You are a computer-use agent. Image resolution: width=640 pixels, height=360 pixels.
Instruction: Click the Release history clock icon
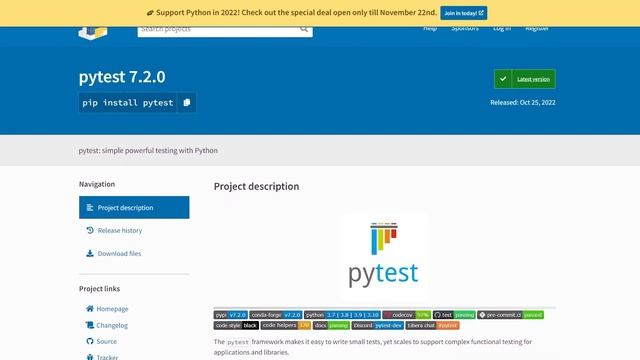[90, 231]
